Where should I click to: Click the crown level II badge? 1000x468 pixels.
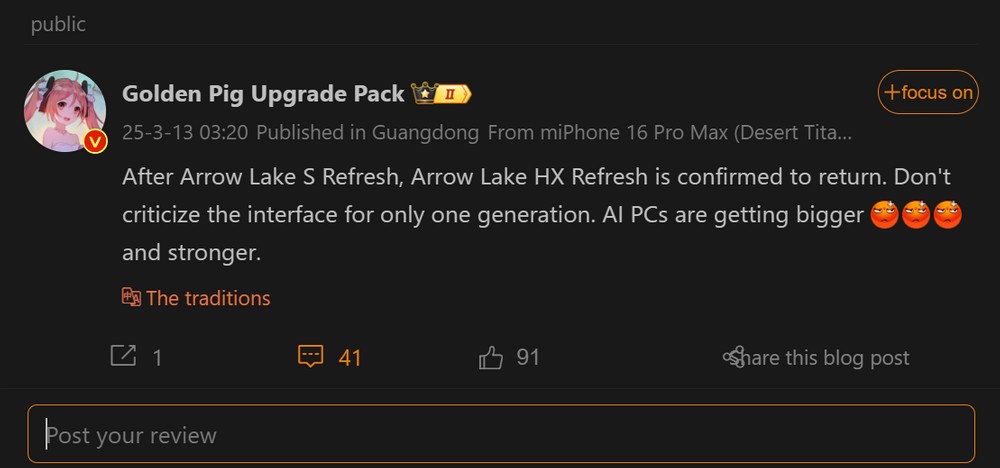coord(440,94)
